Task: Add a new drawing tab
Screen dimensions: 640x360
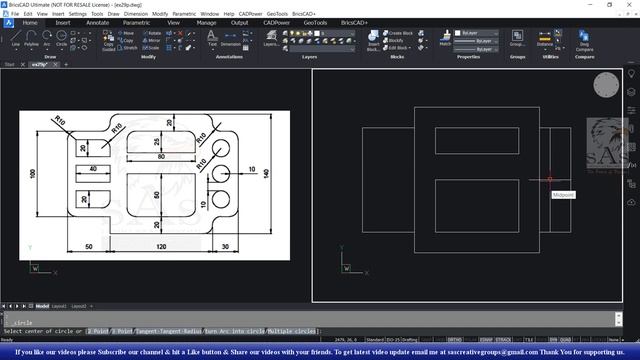Action: (x=66, y=64)
